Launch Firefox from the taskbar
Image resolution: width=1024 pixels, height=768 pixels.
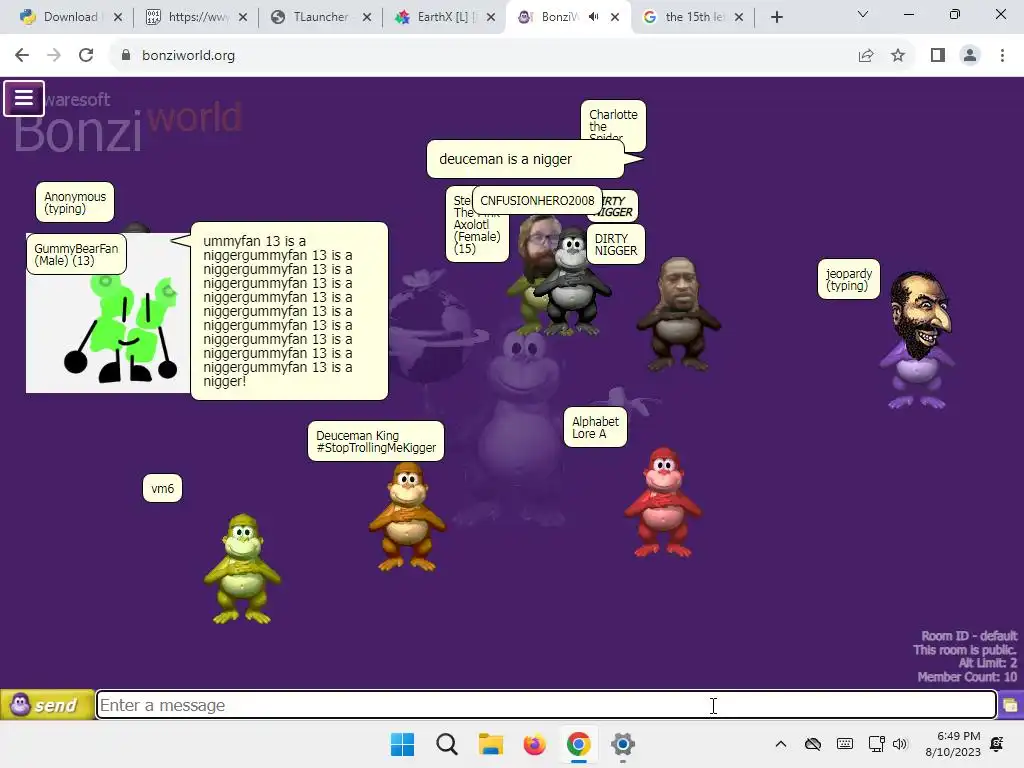pyautogui.click(x=535, y=744)
